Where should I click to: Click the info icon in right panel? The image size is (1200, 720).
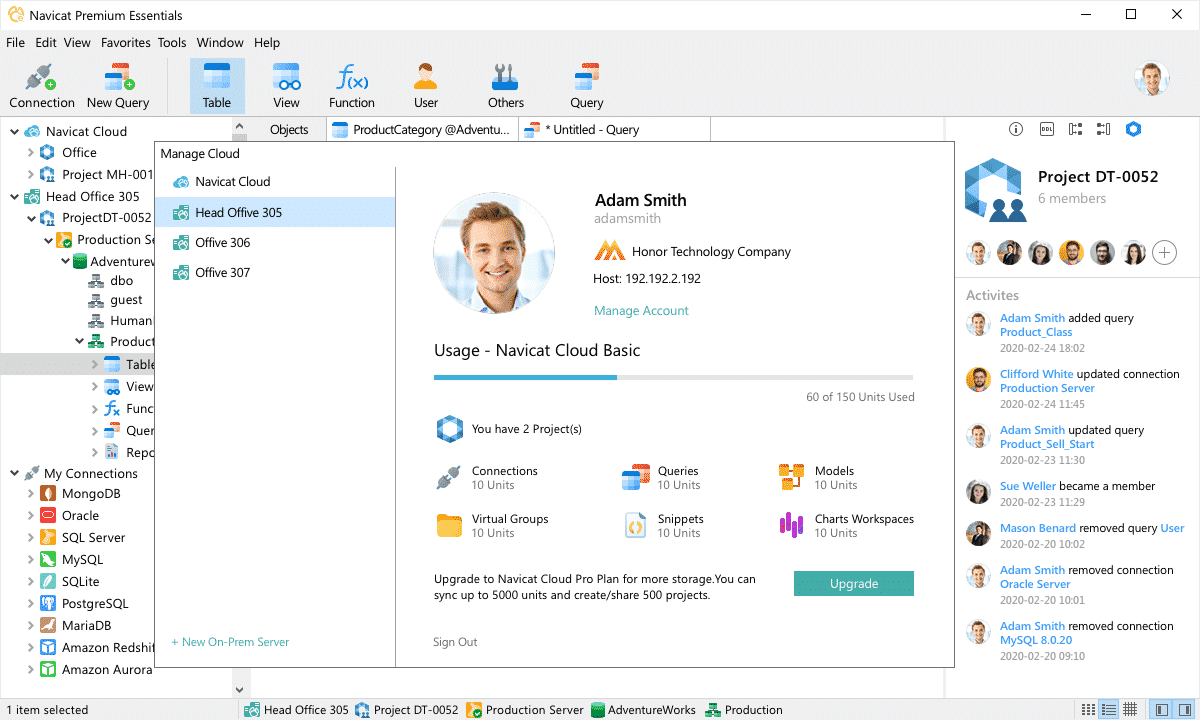[1016, 129]
